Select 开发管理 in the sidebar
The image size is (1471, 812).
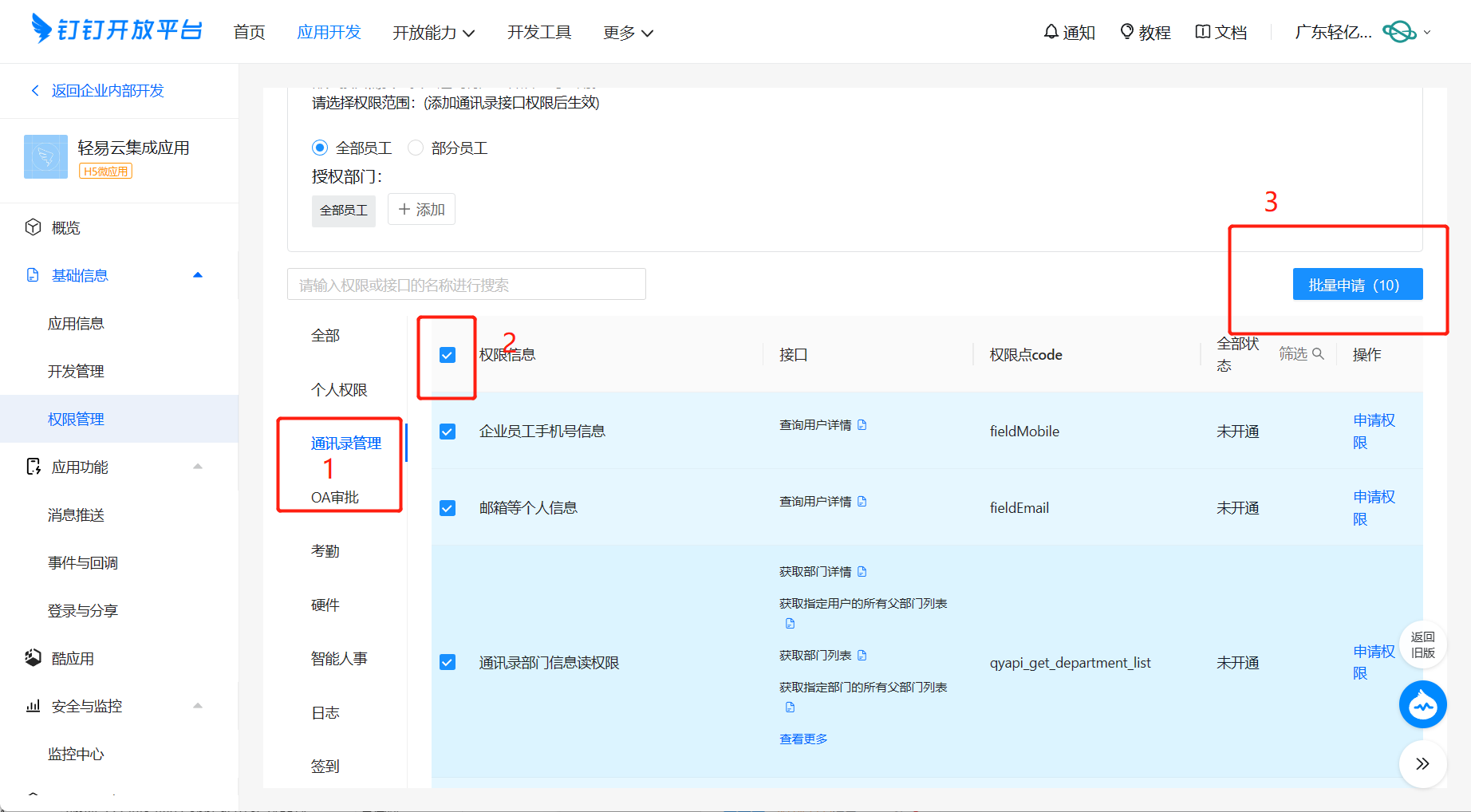point(76,371)
